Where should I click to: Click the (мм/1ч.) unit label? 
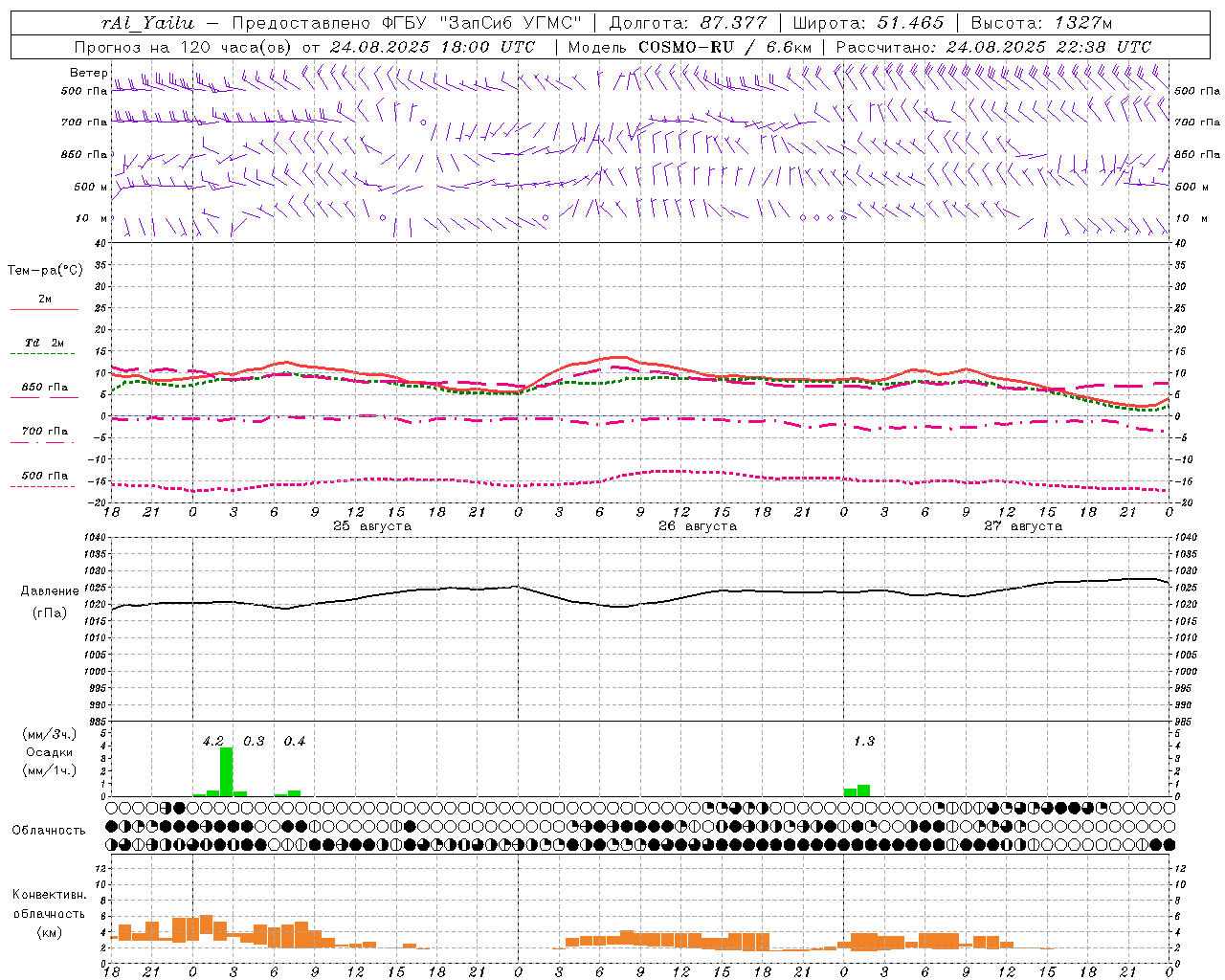pyautogui.click(x=49, y=770)
